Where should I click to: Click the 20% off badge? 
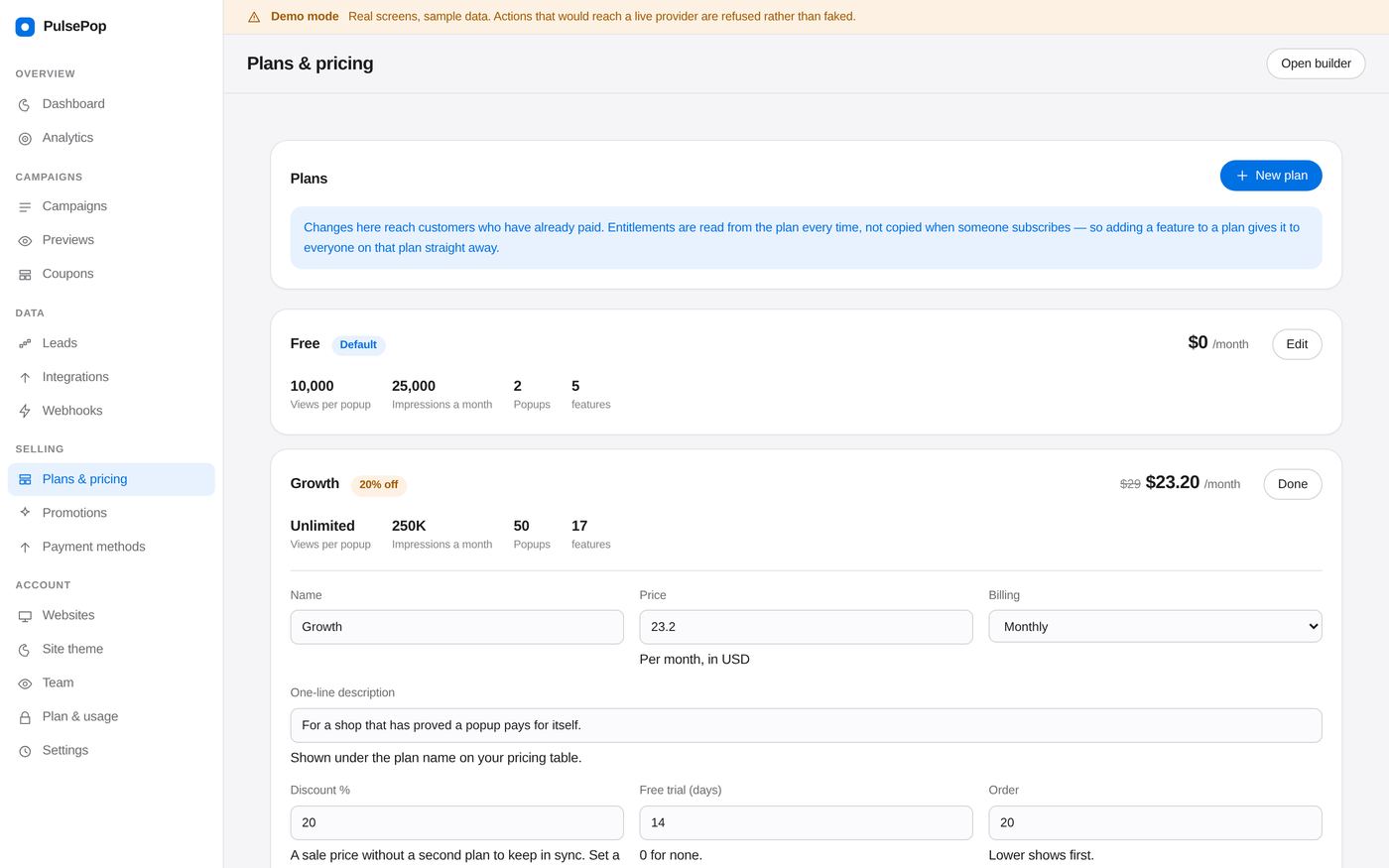378,485
